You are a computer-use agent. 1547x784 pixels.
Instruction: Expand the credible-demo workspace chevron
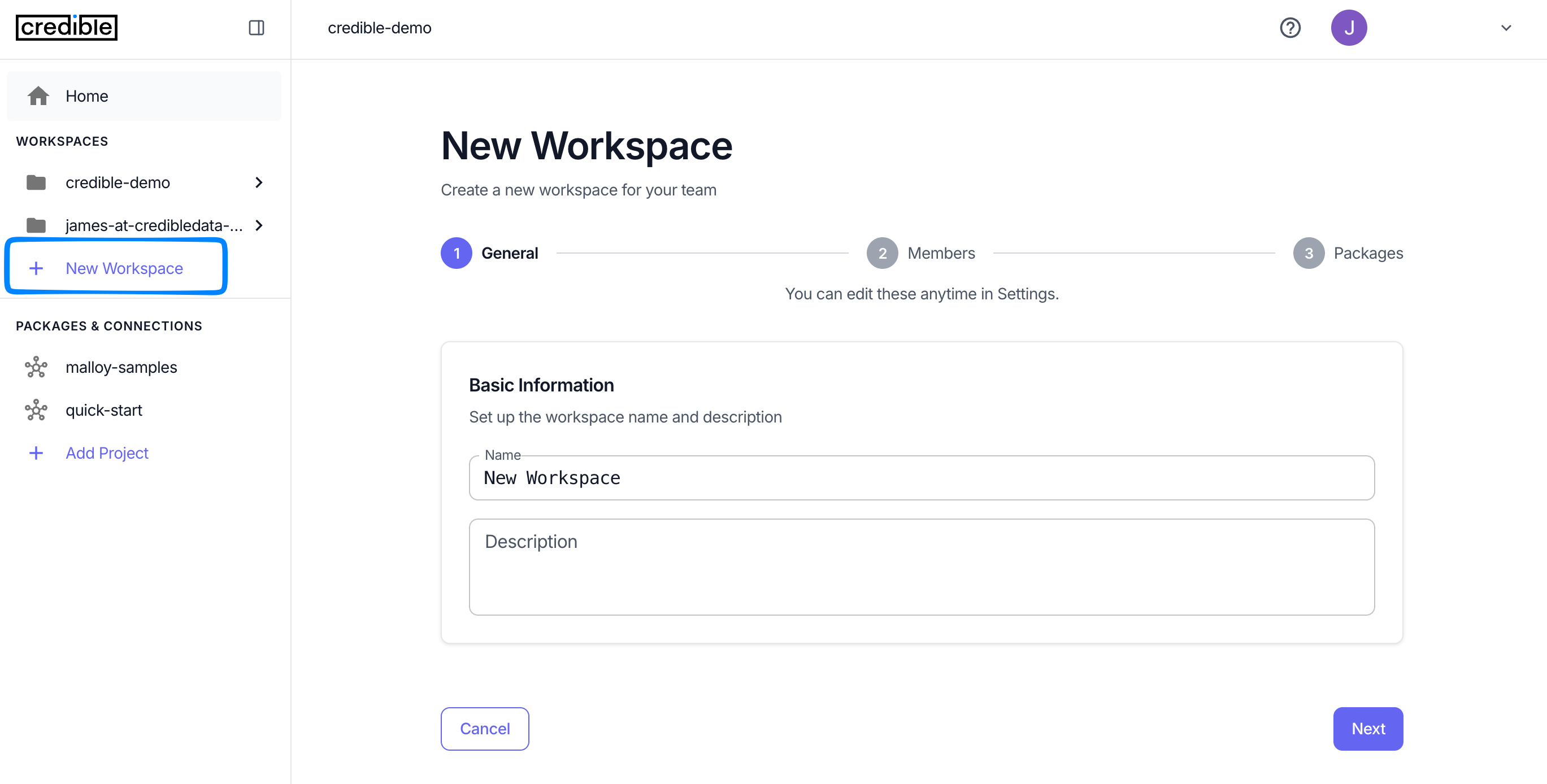pyautogui.click(x=259, y=182)
